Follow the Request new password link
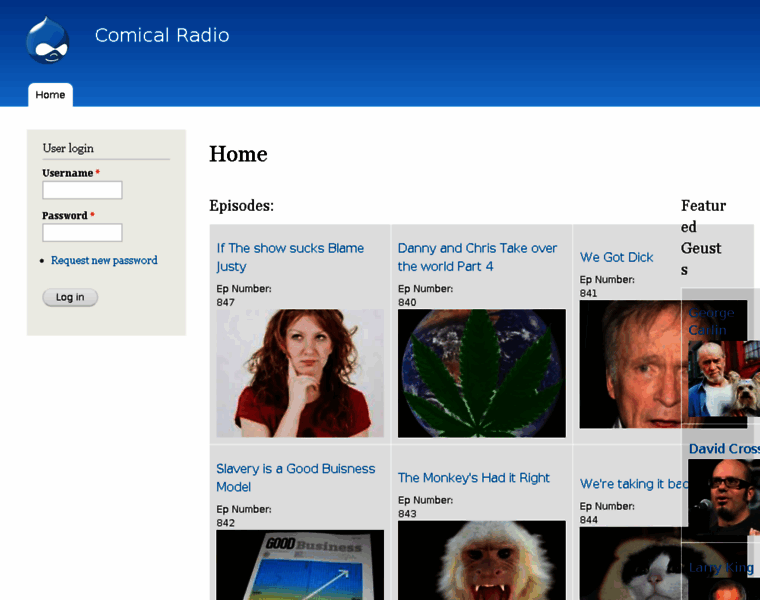The width and height of the screenshot is (760, 600). click(104, 260)
